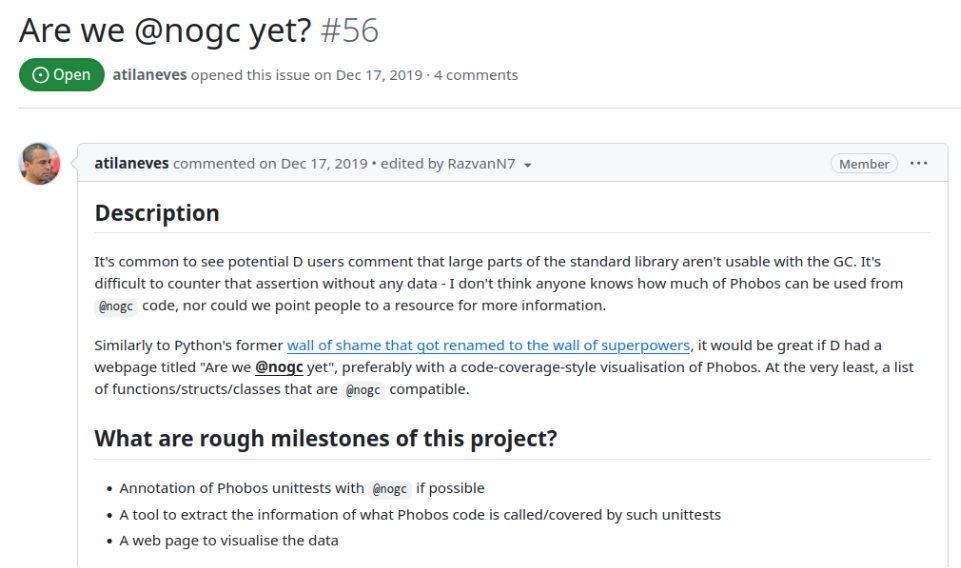This screenshot has width=961, height=568.
Task: Click the @nogc code tag in milestones list
Action: [x=390, y=489]
